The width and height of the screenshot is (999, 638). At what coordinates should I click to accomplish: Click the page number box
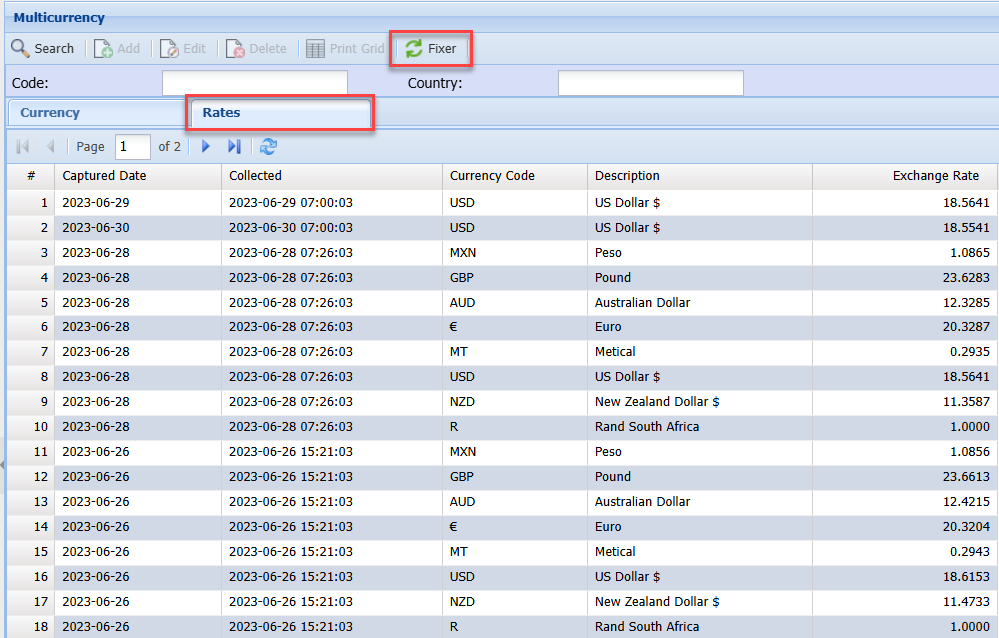pos(132,146)
